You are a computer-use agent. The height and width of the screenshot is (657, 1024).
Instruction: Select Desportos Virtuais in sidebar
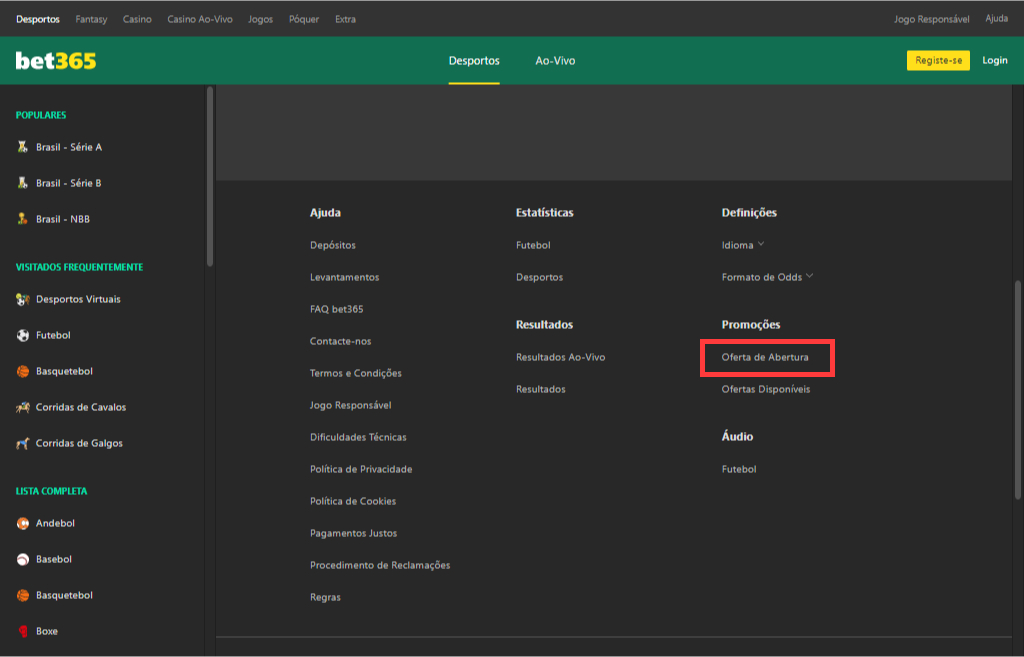pyautogui.click(x=78, y=299)
